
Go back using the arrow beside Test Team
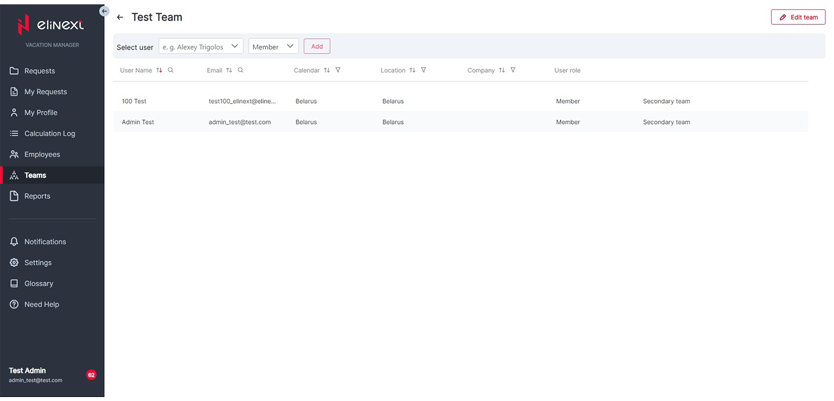[x=120, y=17]
